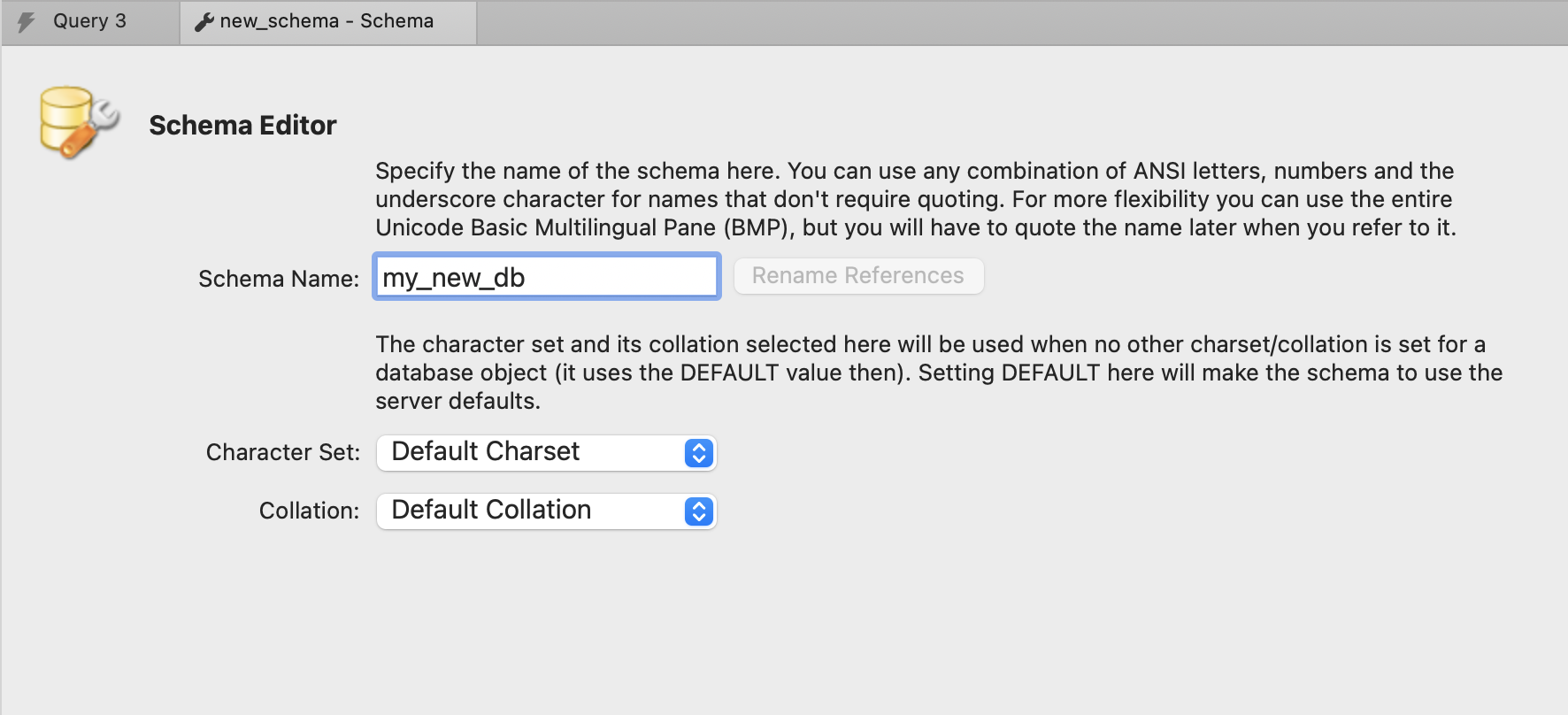This screenshot has height=715, width=1568.
Task: Click the Schema Editor heading
Action: click(x=242, y=126)
